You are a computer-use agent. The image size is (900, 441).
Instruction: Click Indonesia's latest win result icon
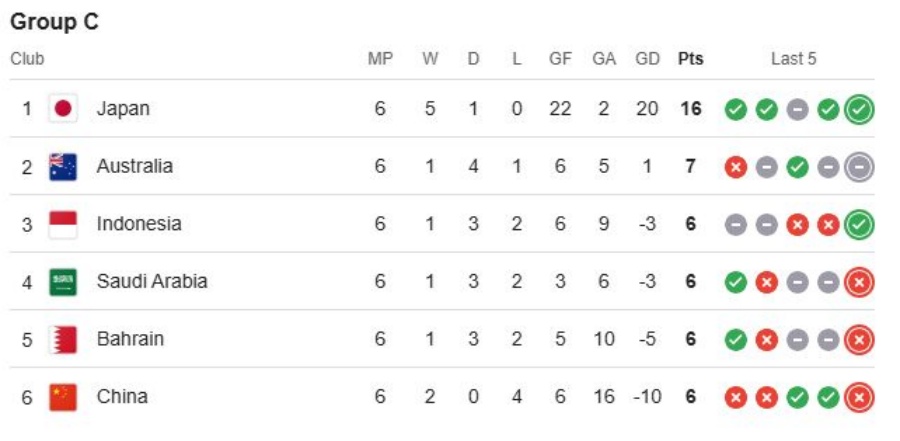pos(858,224)
